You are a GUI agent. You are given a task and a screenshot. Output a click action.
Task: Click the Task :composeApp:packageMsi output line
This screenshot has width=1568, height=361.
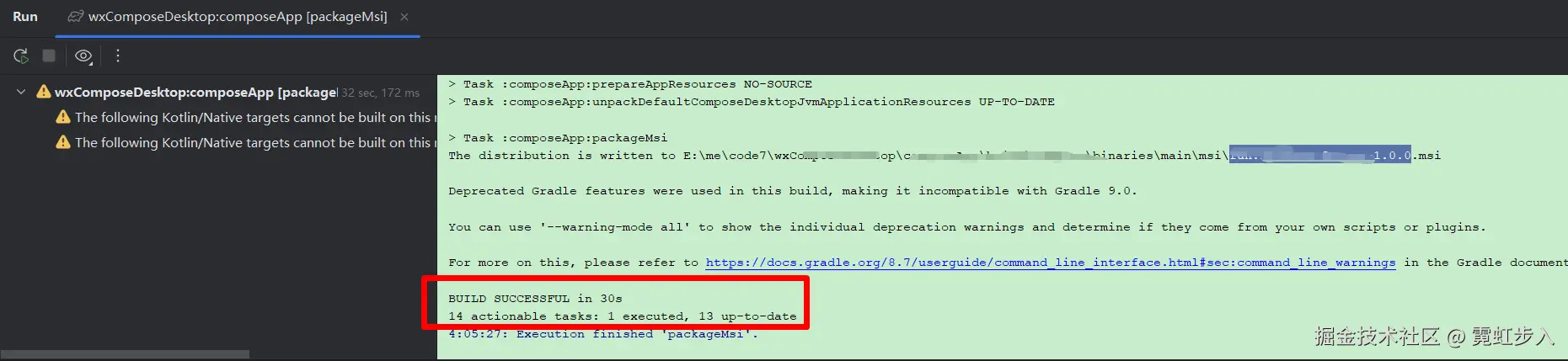click(558, 137)
